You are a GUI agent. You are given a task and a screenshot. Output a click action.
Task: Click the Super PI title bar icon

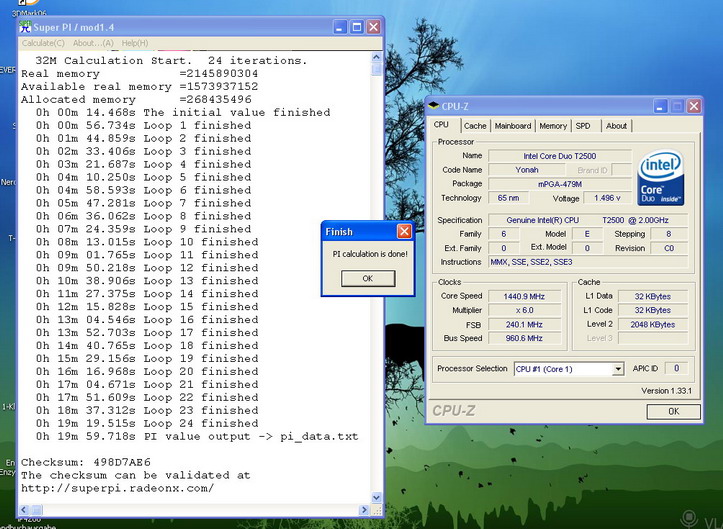coord(25,27)
